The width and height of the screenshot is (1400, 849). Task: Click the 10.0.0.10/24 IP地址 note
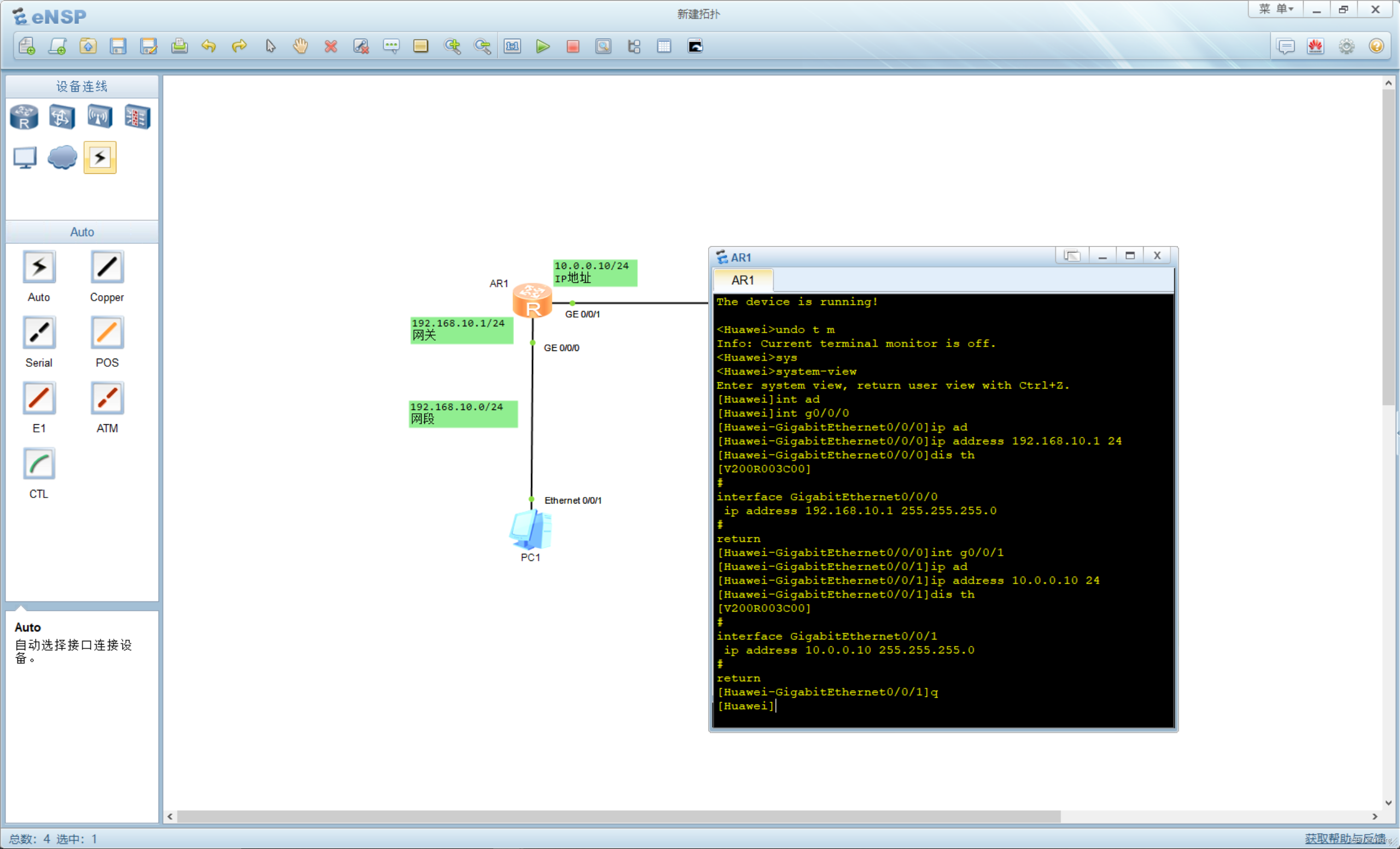596,273
